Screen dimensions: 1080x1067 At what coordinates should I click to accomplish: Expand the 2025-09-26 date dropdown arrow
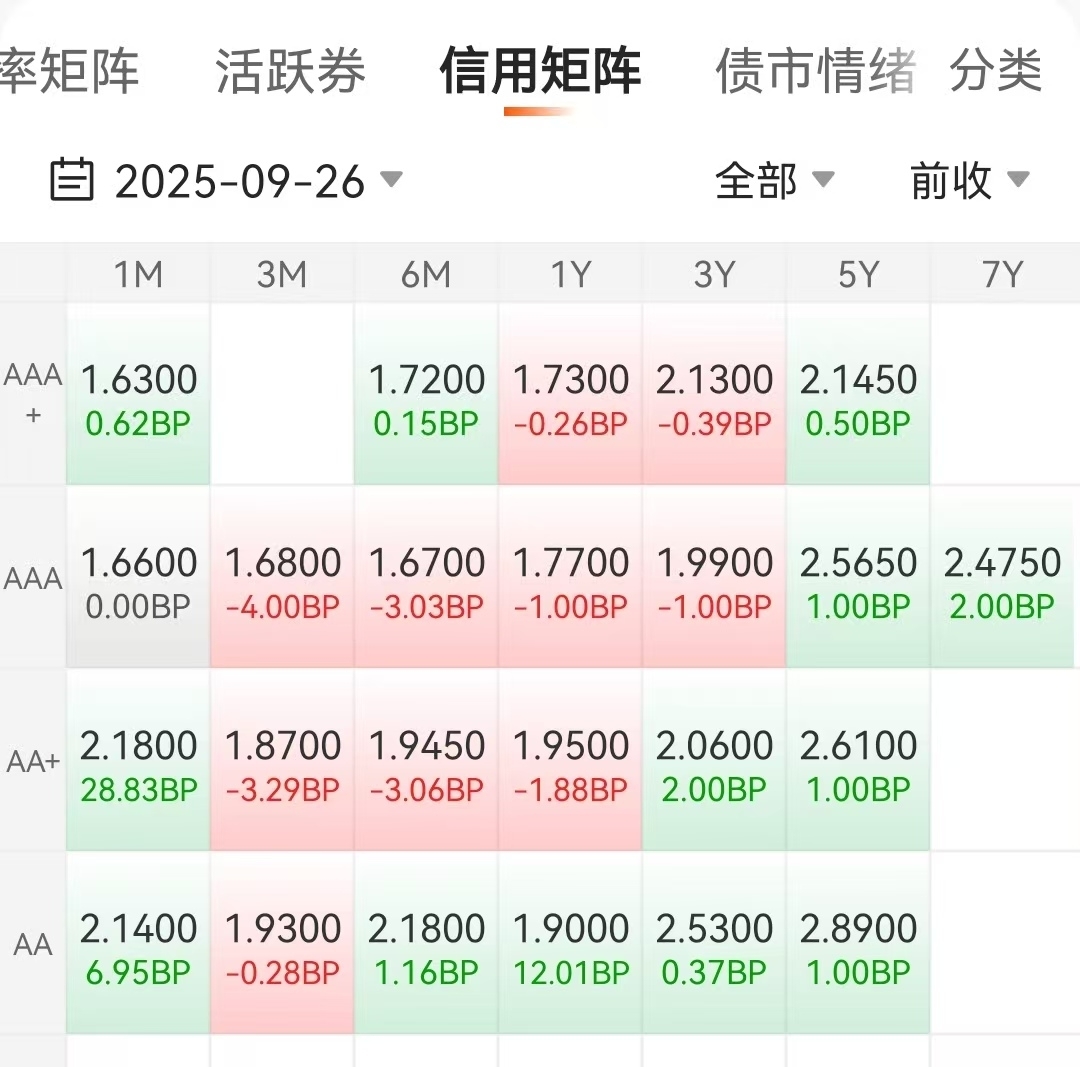point(391,180)
